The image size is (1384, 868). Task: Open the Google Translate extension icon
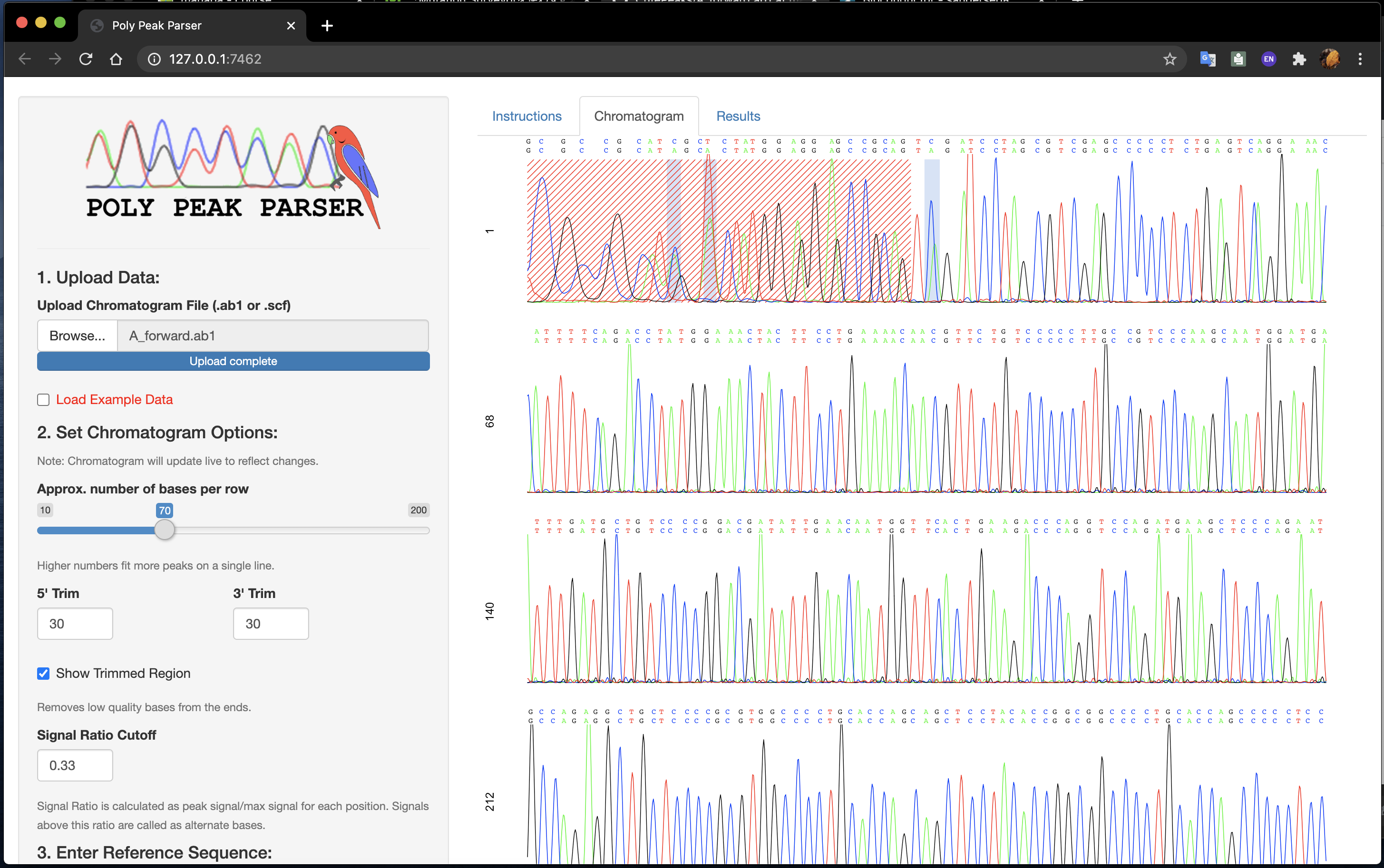click(1207, 58)
